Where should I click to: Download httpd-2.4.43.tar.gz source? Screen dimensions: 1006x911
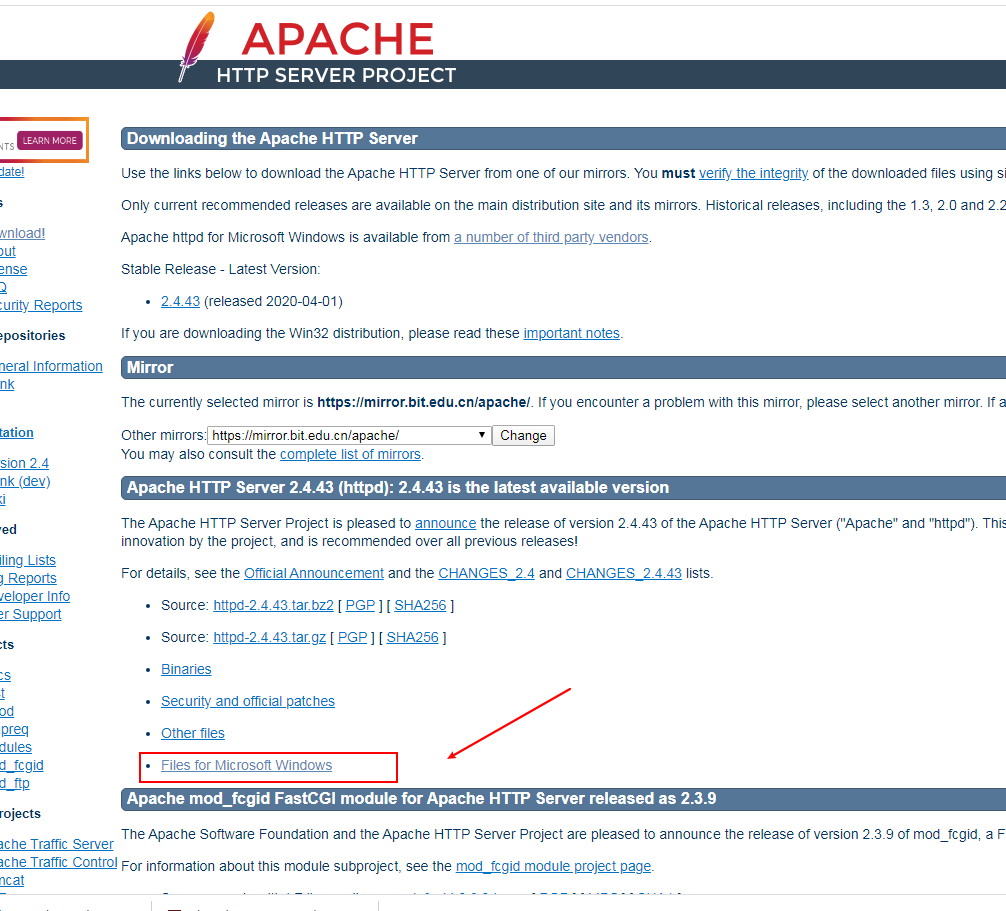pos(269,638)
